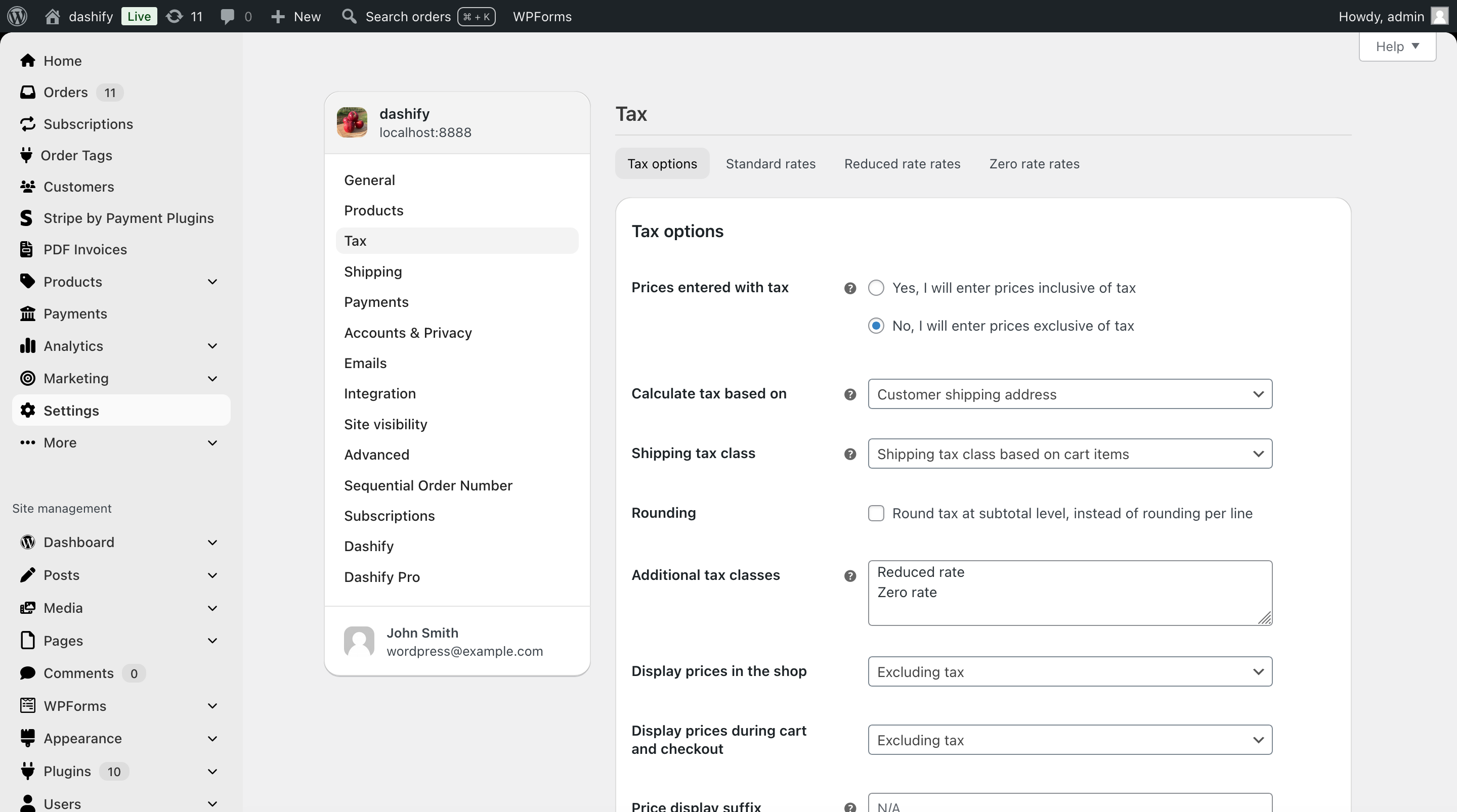1457x812 pixels.
Task: Click the Reduced rate rates tab
Action: pyautogui.click(x=902, y=163)
